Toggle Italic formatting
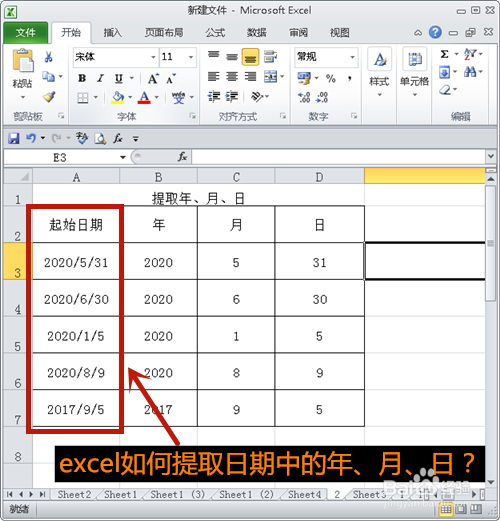The height and width of the screenshot is (521, 500). click(x=100, y=78)
